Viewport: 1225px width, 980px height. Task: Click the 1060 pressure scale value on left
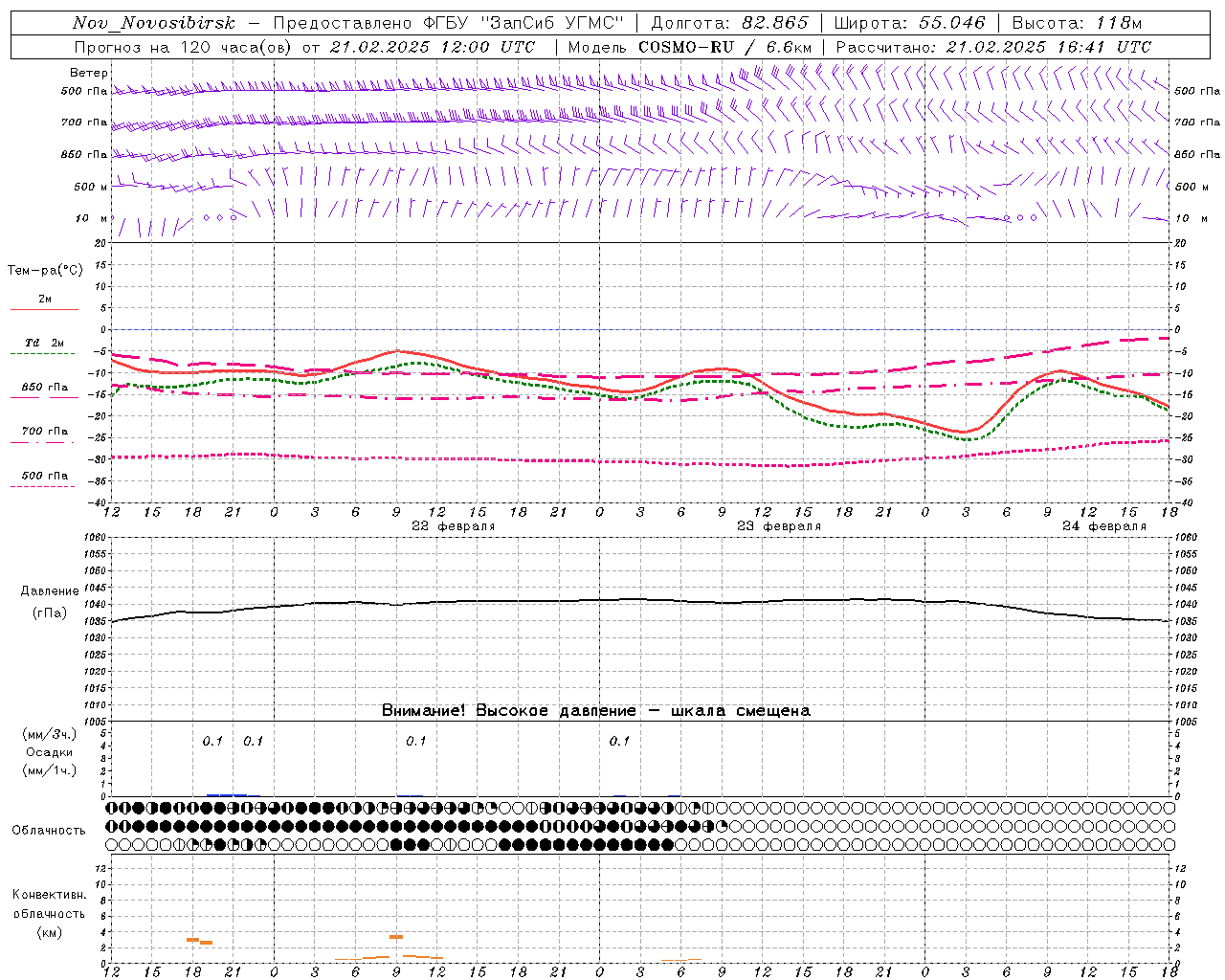(x=97, y=538)
